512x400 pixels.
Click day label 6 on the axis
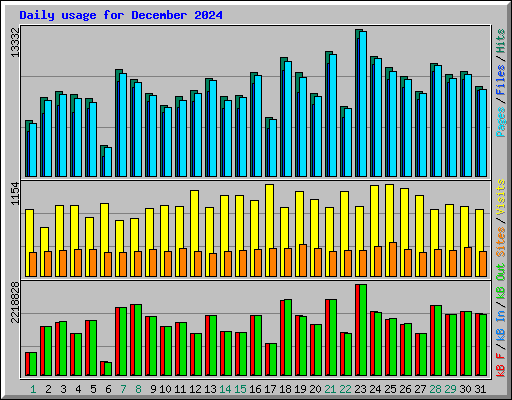click(x=108, y=389)
